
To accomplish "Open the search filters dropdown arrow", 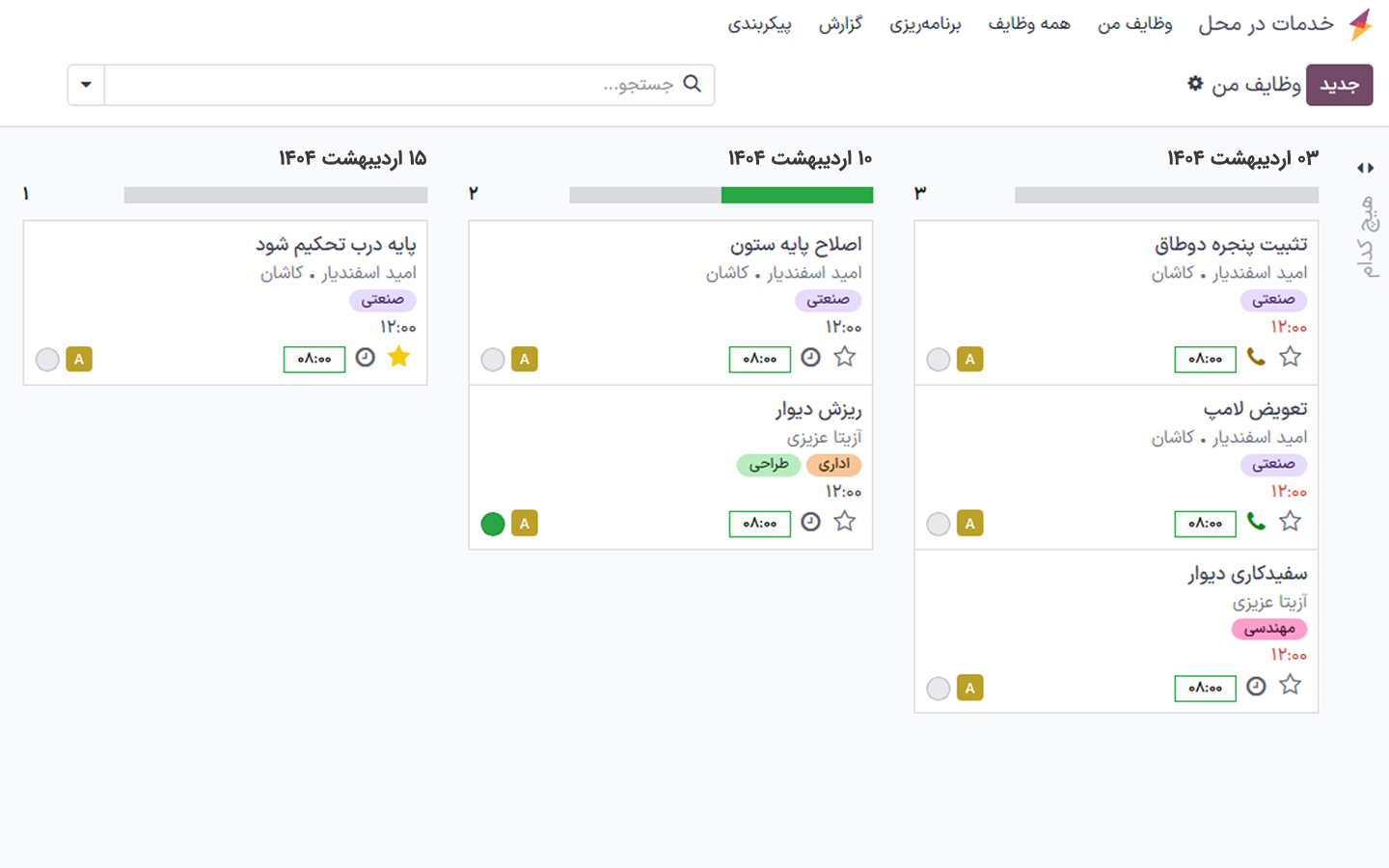I will [x=85, y=84].
